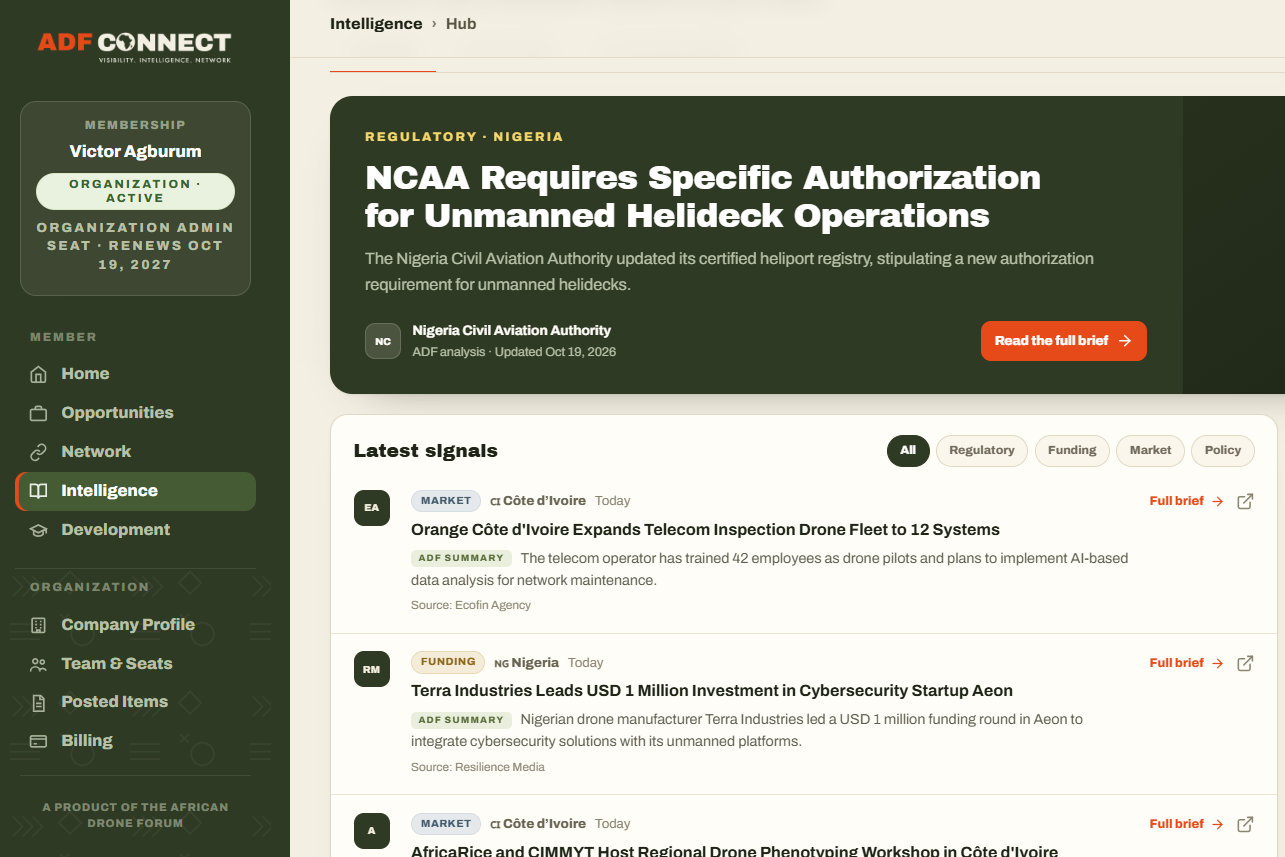Open Terra Industries story external link icon

point(1245,663)
